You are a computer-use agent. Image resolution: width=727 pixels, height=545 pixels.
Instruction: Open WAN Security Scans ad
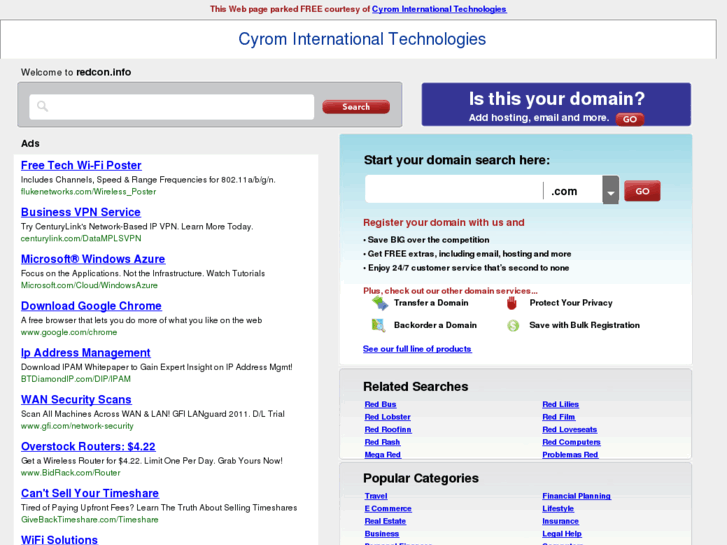pyautogui.click(x=76, y=400)
